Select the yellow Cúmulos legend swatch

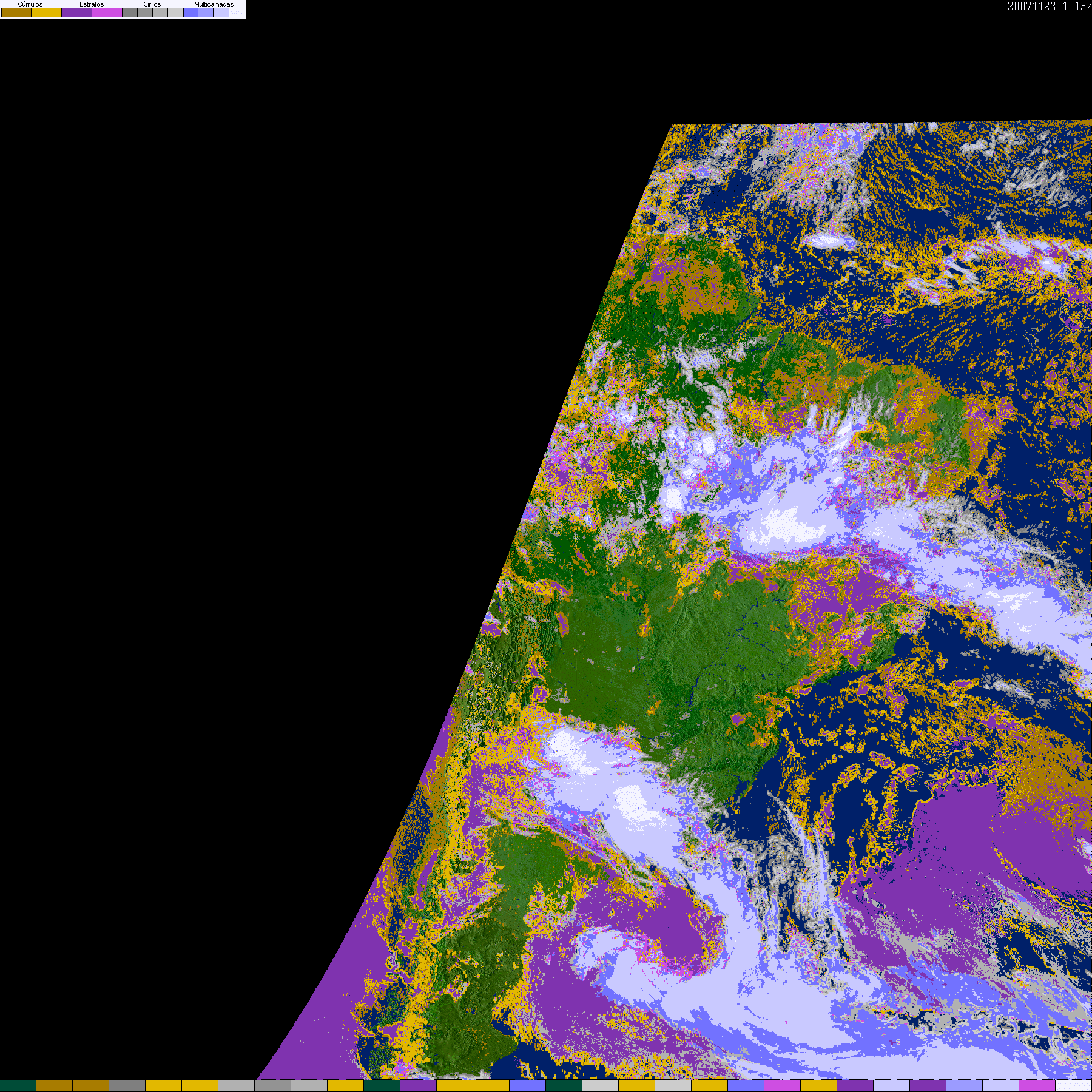[47, 12]
